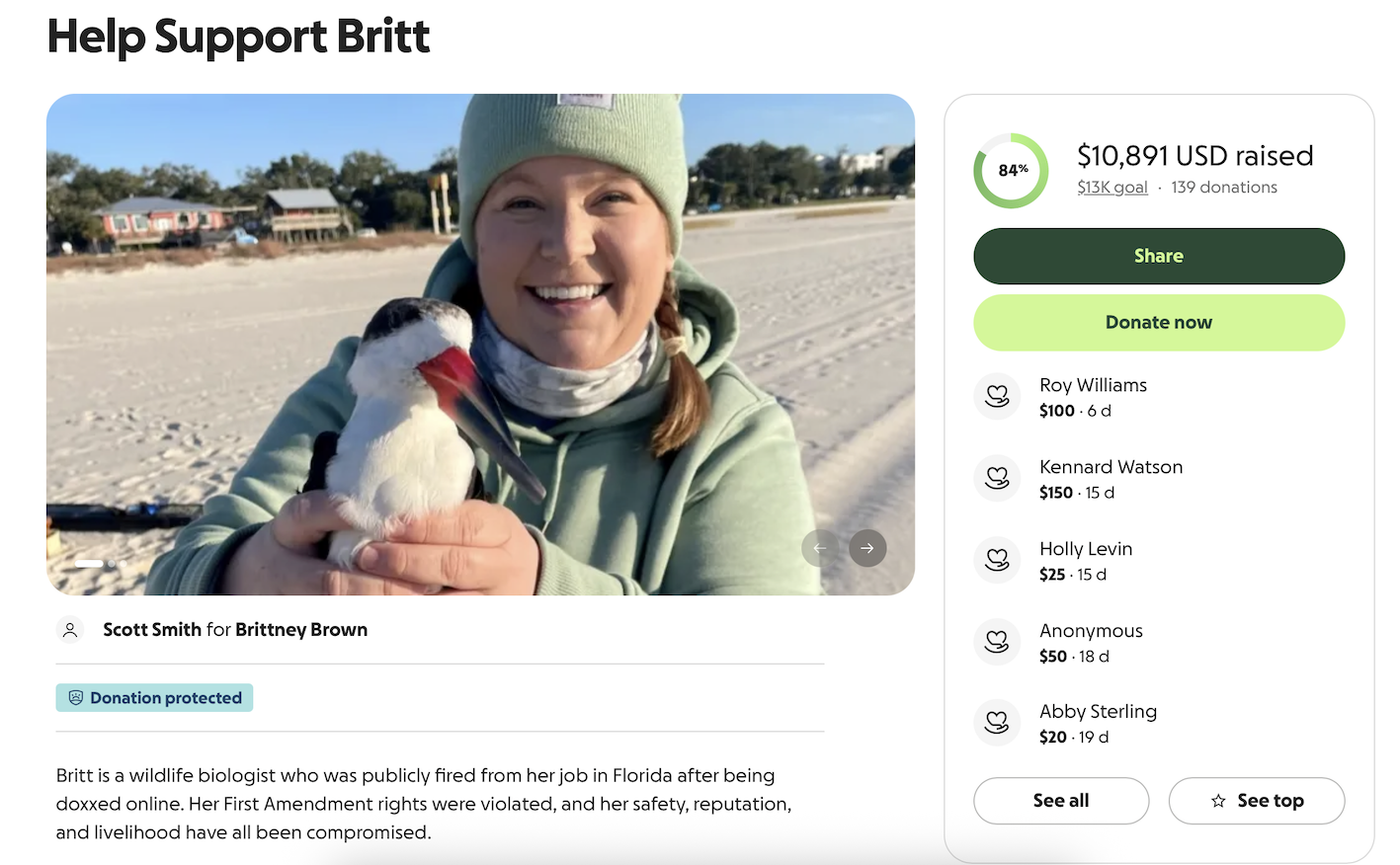
Task: Click the star icon in See top button
Action: click(1218, 801)
